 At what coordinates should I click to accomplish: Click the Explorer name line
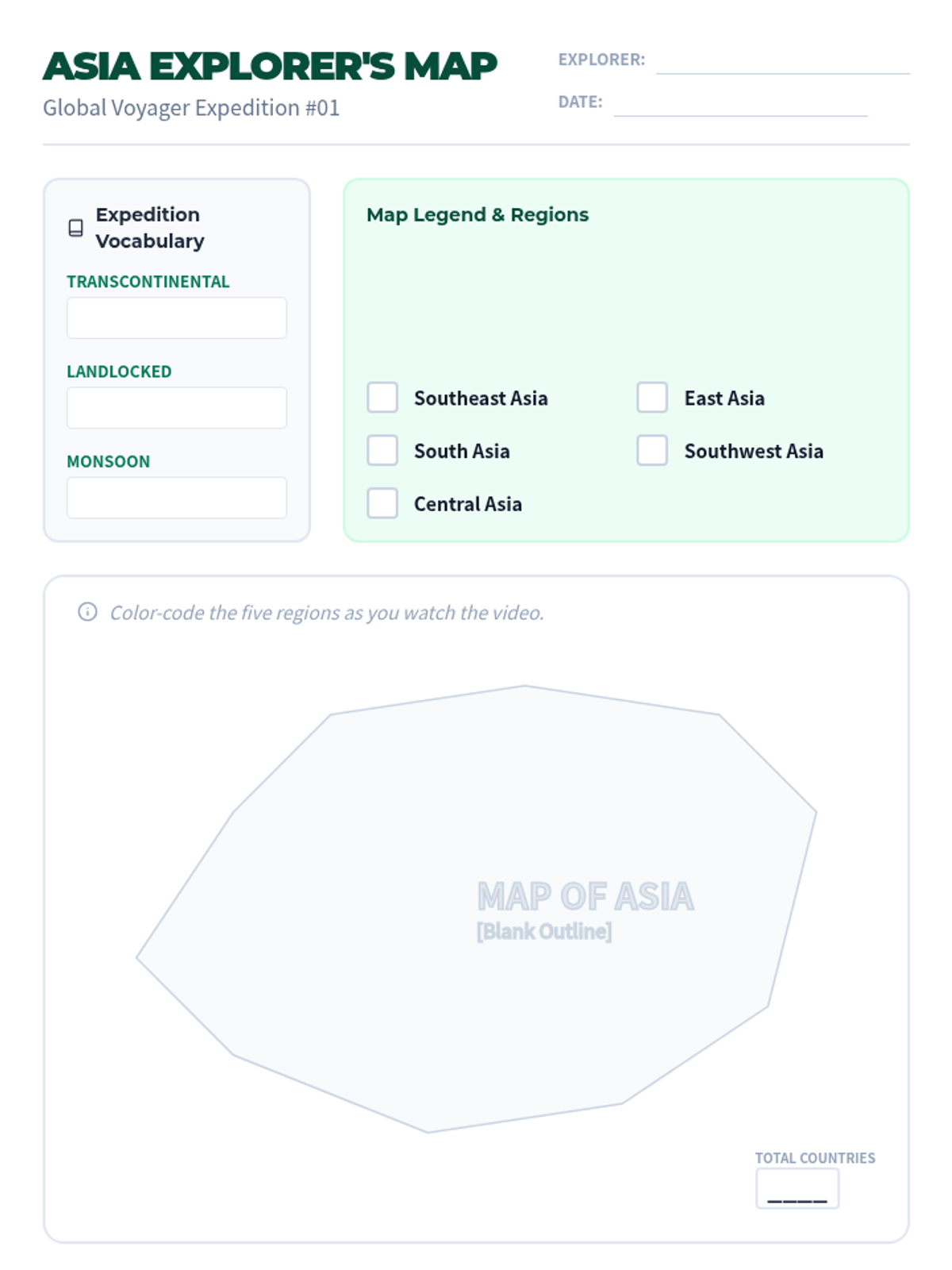click(x=782, y=62)
